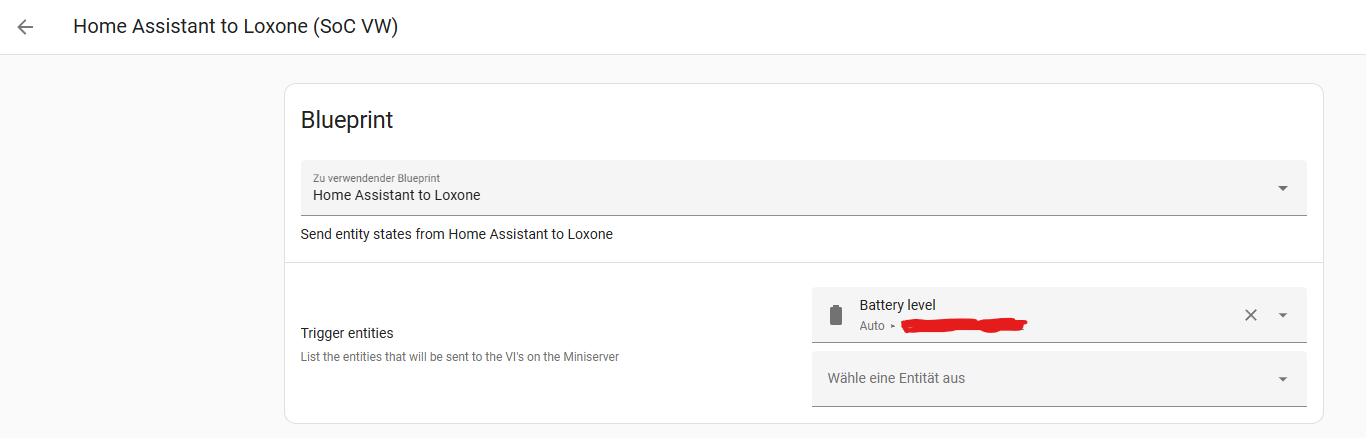
Task: Open the blueprint selector dropdown arrow
Action: point(1283,188)
